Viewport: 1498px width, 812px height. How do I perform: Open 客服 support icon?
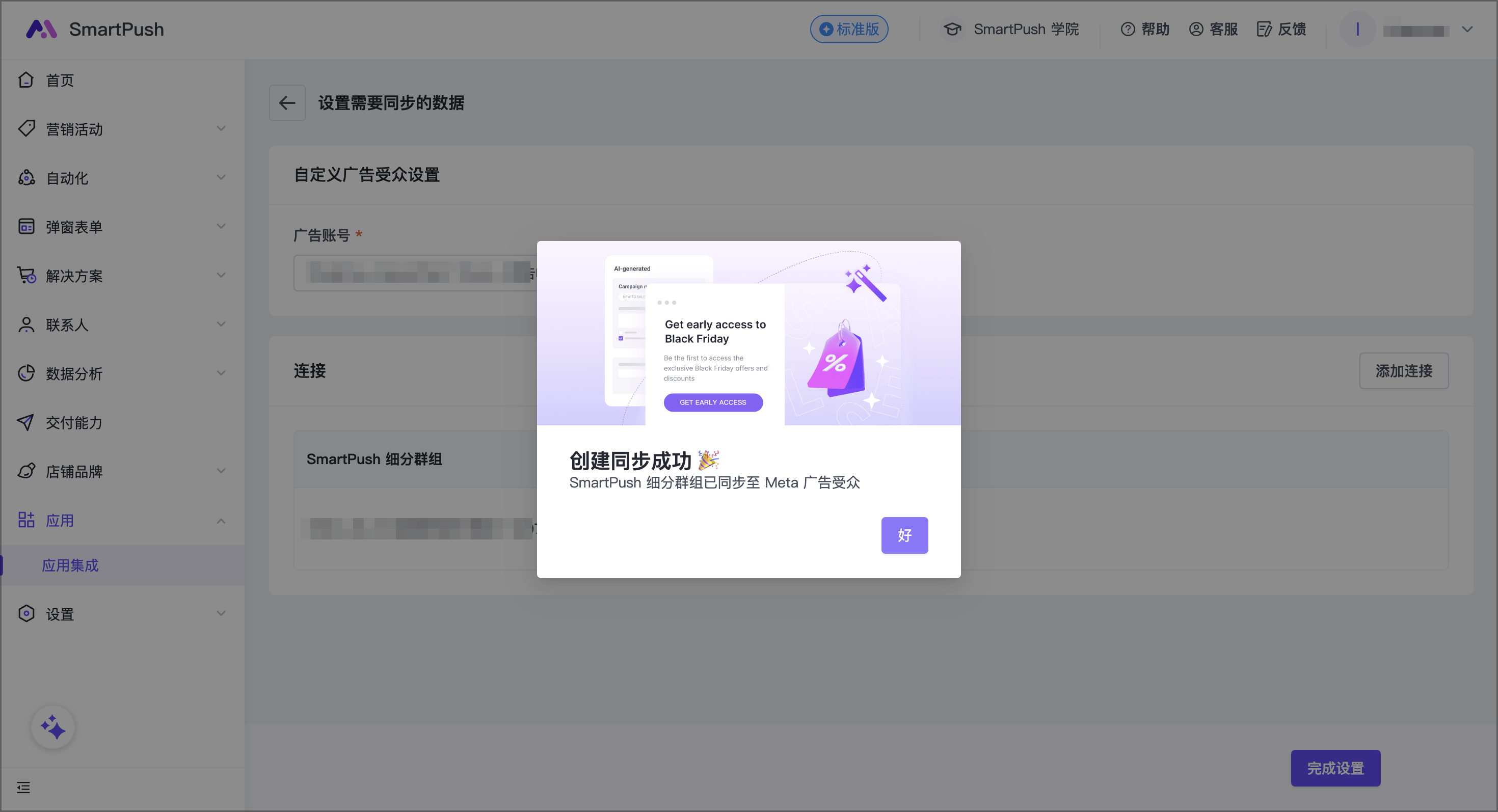1196,29
